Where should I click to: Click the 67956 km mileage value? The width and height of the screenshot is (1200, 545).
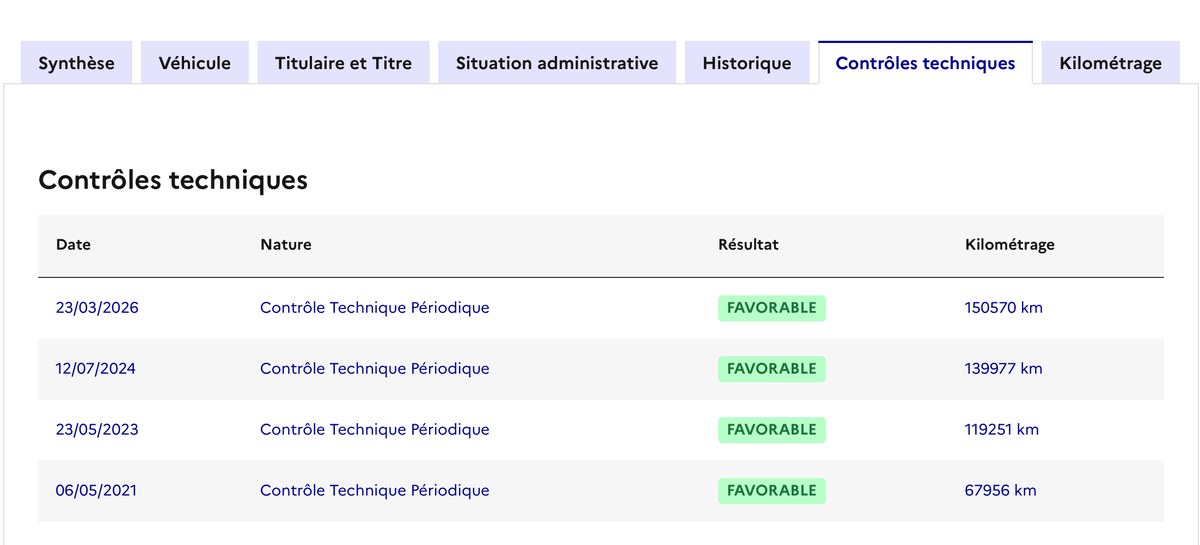(1000, 491)
